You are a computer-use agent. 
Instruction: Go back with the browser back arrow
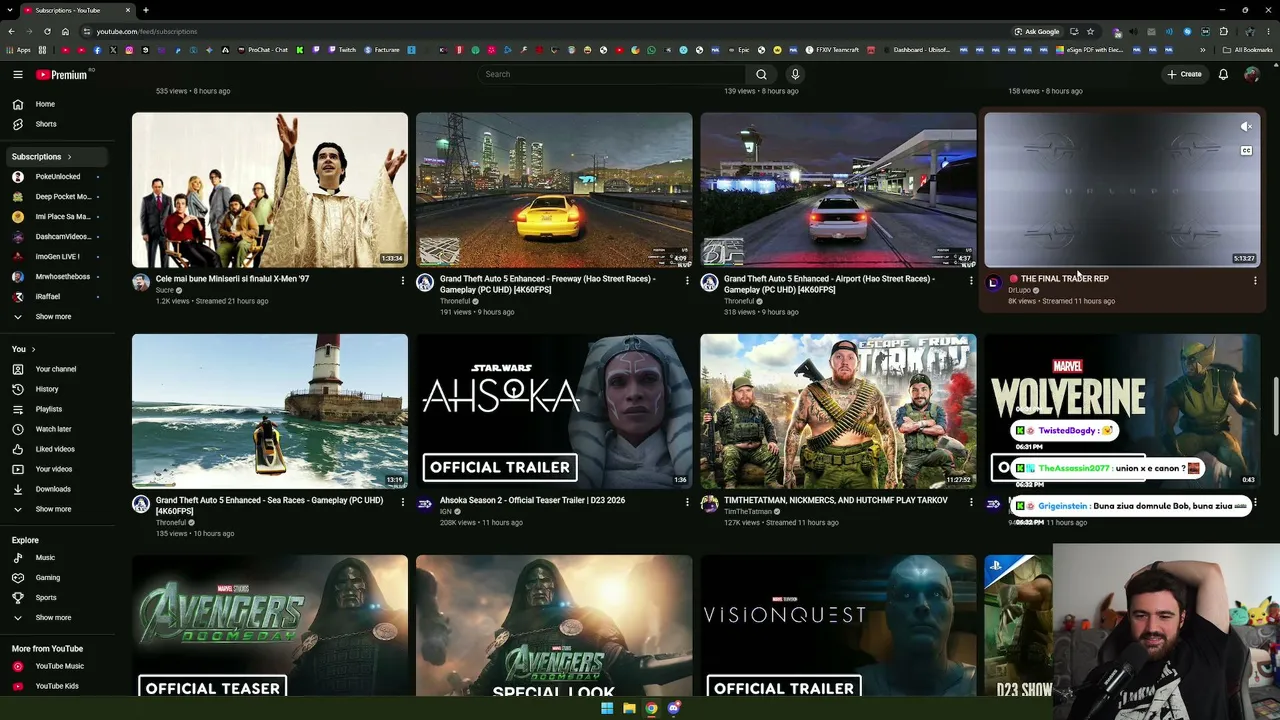pos(11,31)
